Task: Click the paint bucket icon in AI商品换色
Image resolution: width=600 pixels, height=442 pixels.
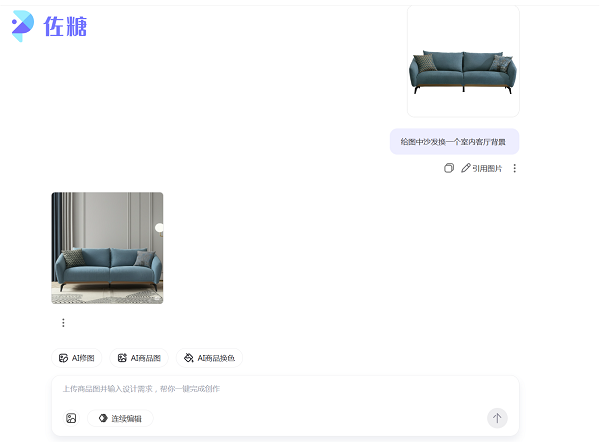Action: pyautogui.click(x=189, y=358)
